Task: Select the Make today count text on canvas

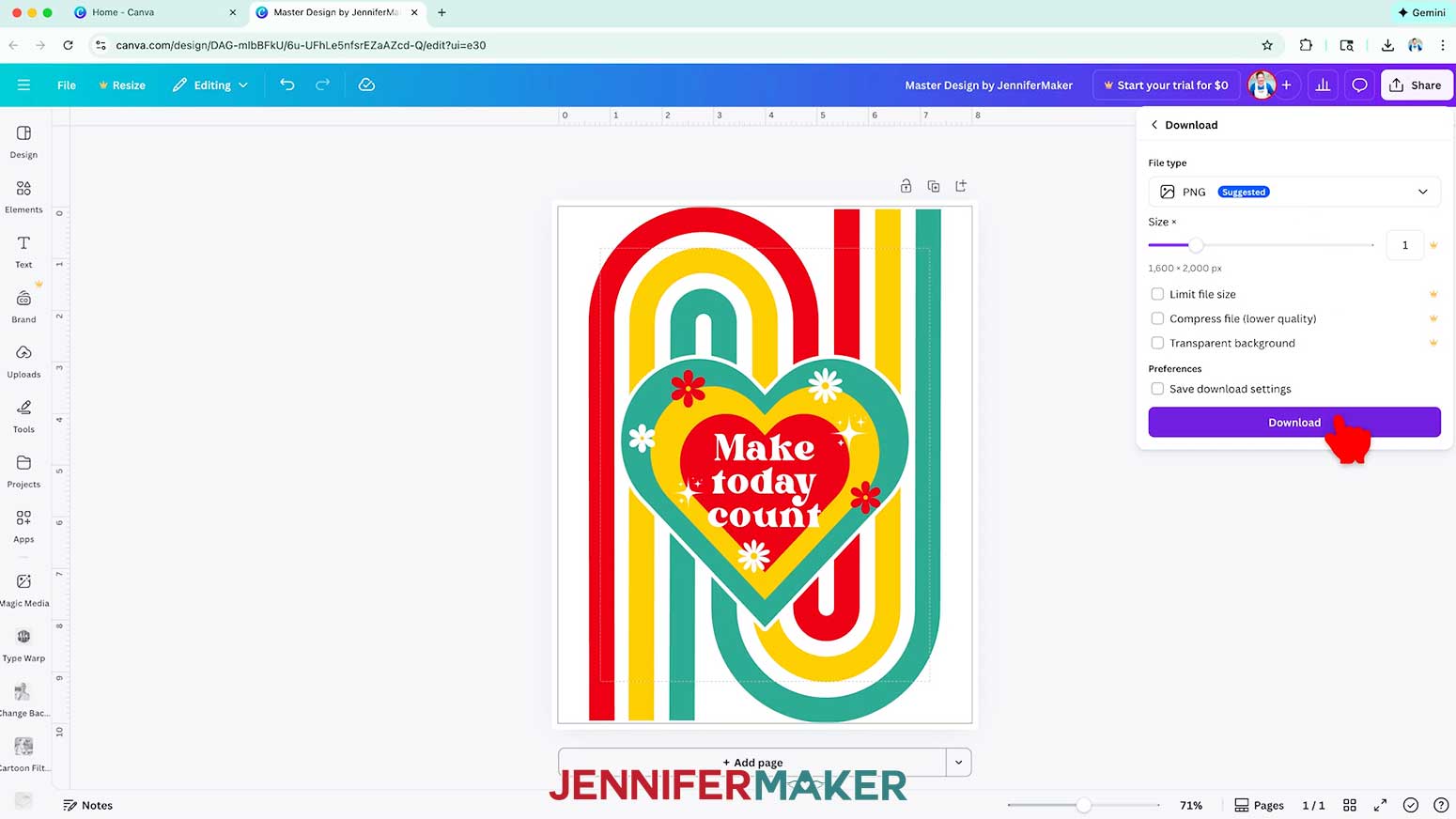Action: click(x=763, y=480)
